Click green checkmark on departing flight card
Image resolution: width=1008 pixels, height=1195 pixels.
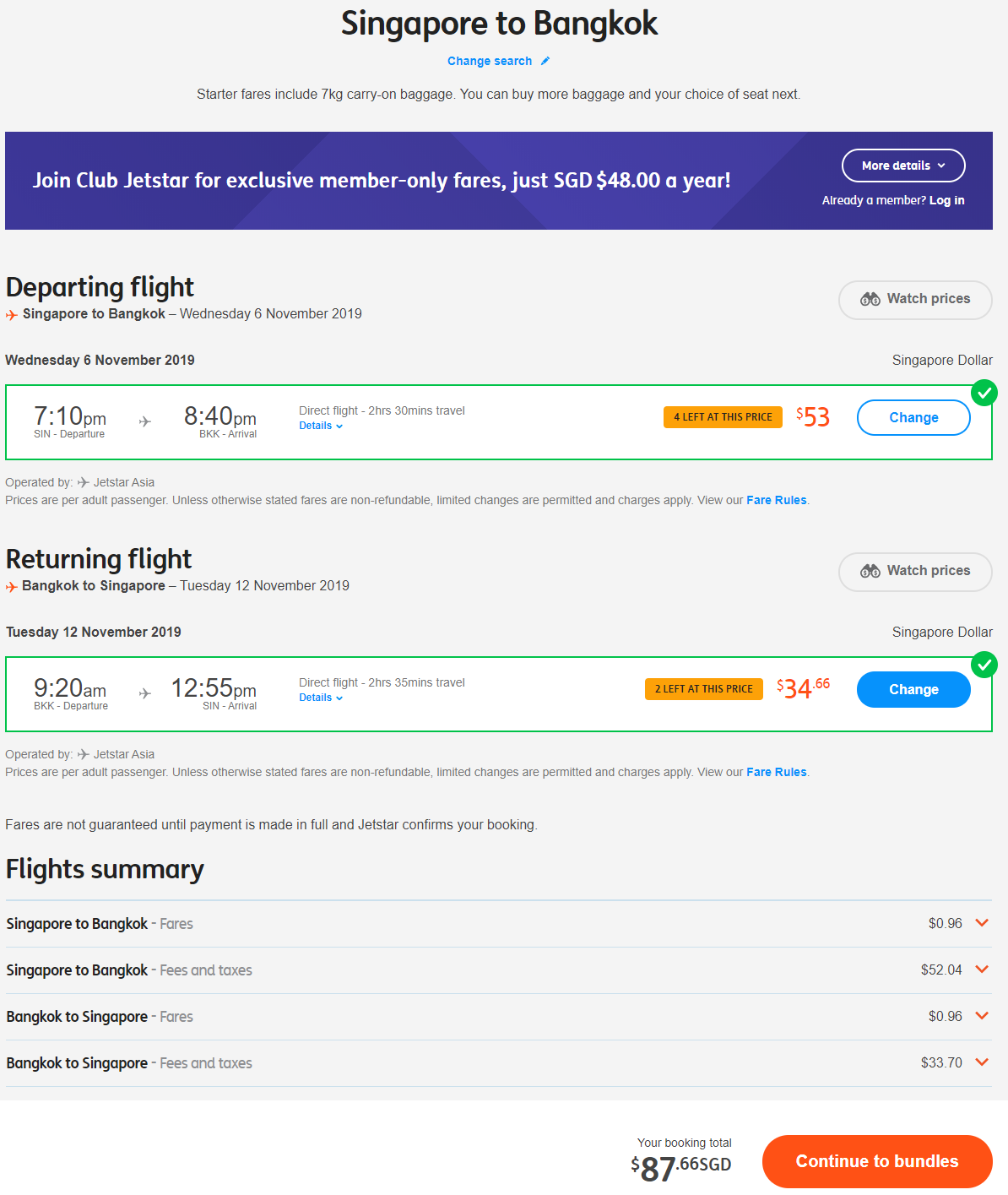(984, 393)
